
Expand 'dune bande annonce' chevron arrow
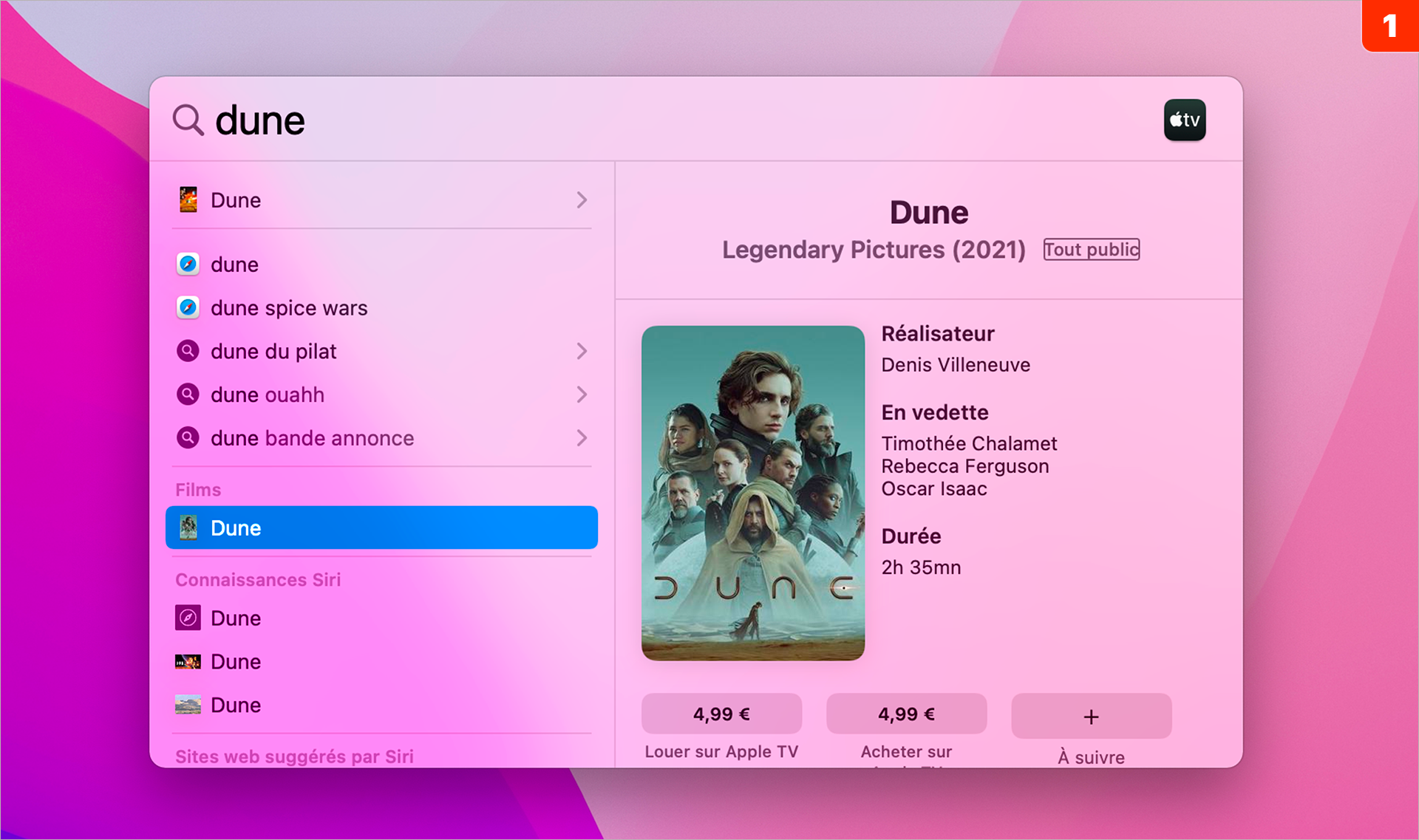click(582, 438)
